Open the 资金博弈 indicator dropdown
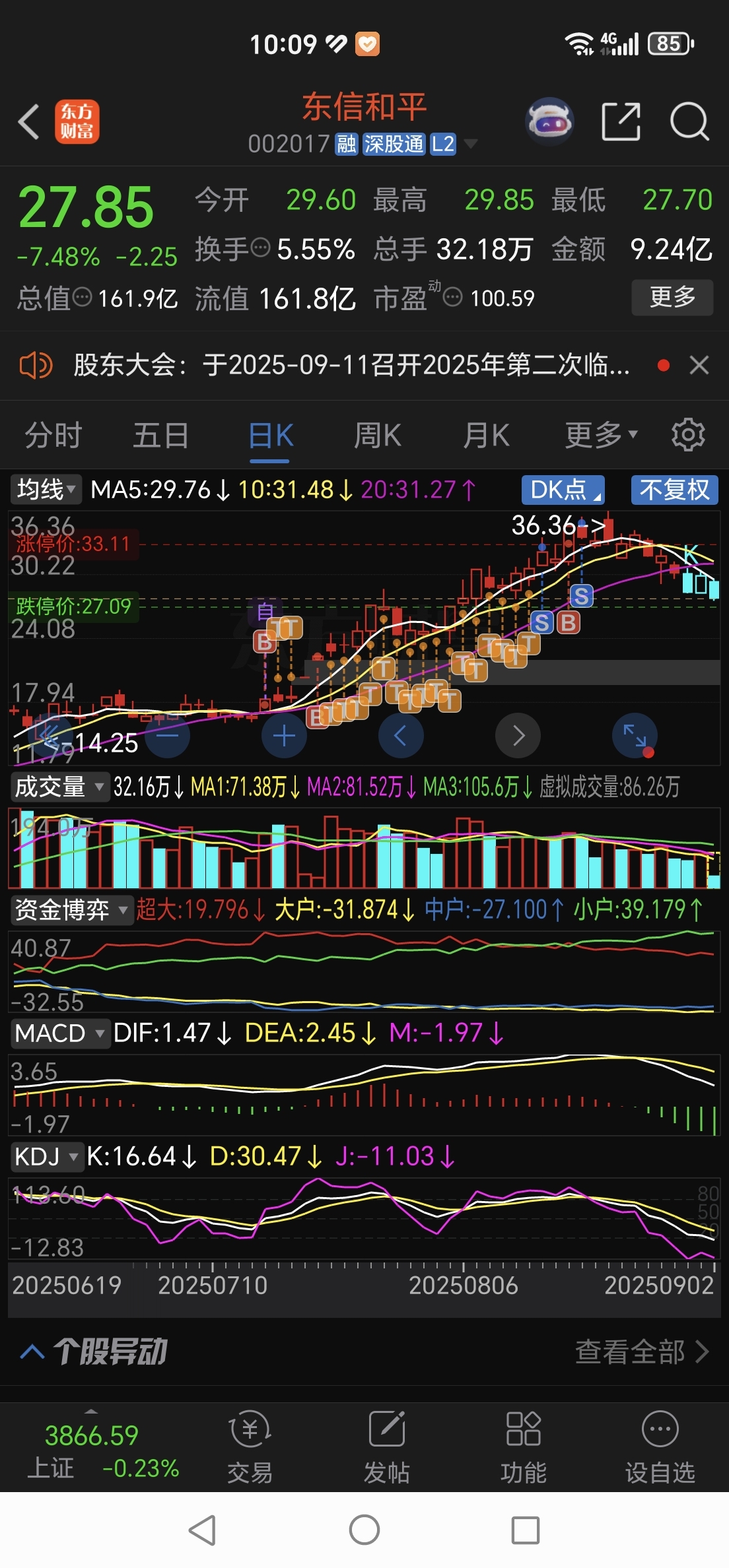Viewport: 729px width, 1568px height. point(71,910)
